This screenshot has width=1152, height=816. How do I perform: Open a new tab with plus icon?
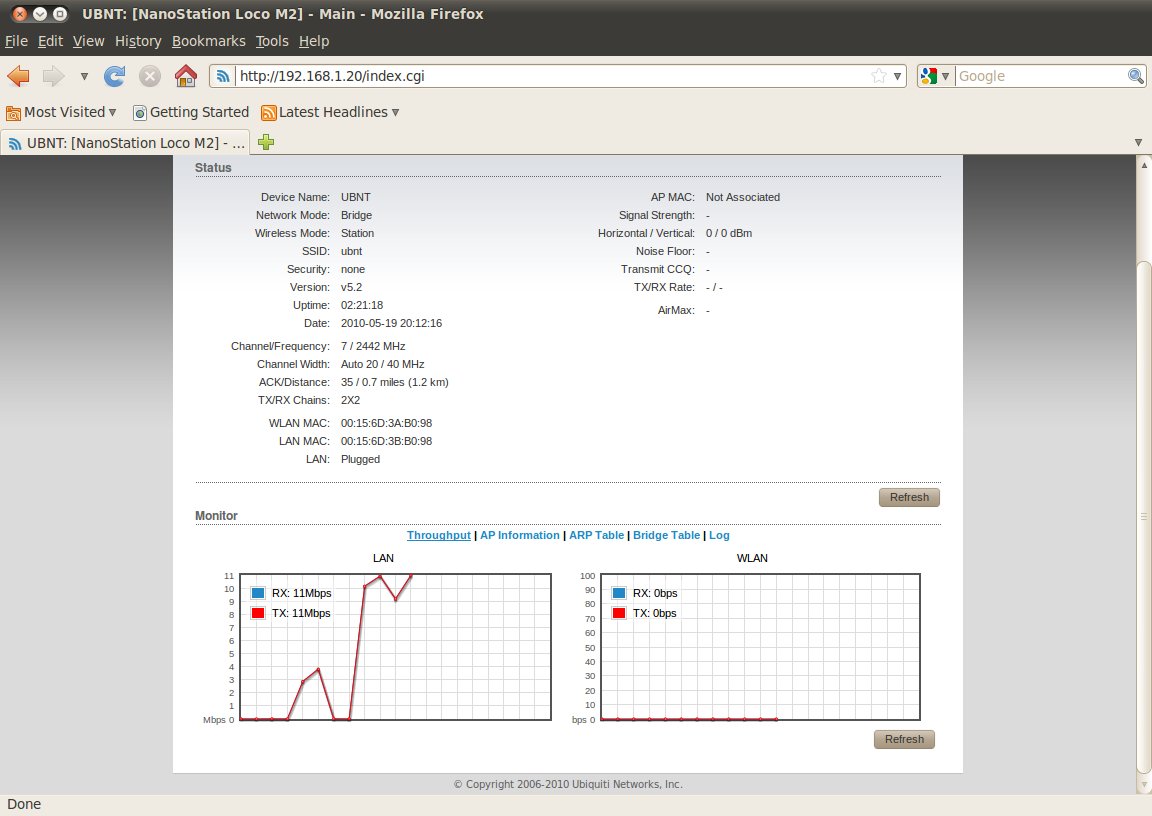pyautogui.click(x=266, y=142)
